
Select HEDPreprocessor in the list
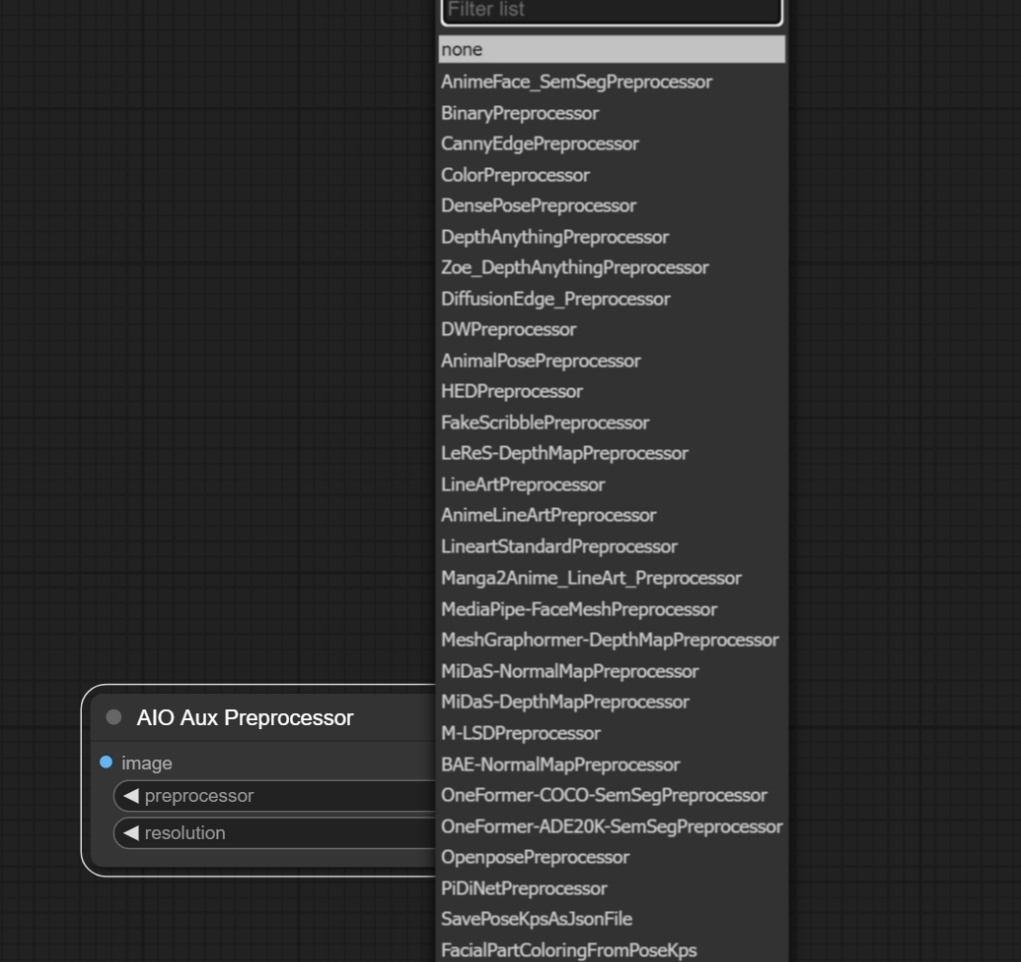(512, 392)
